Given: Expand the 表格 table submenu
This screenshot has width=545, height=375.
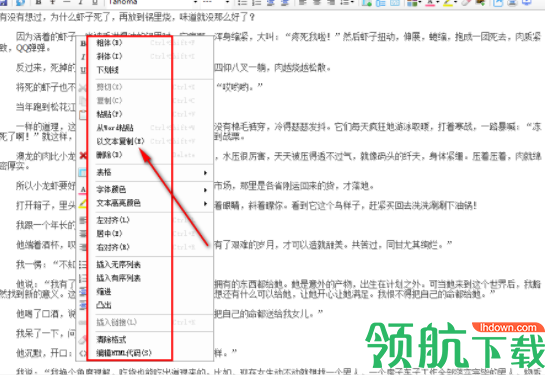Looking at the screenshot, I should pyautogui.click(x=144, y=172).
